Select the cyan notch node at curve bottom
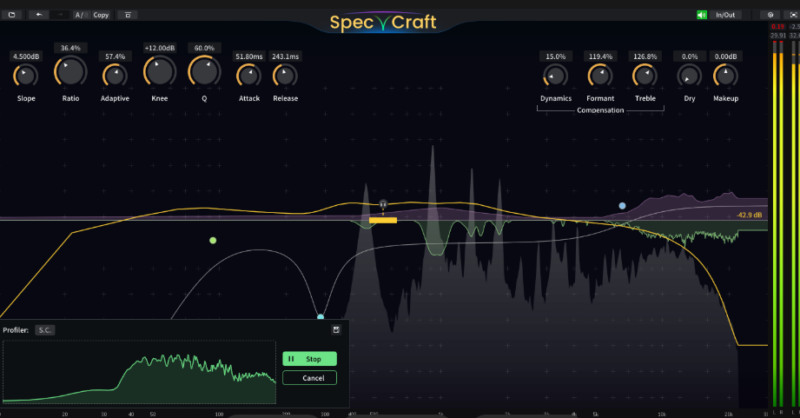 pos(320,317)
